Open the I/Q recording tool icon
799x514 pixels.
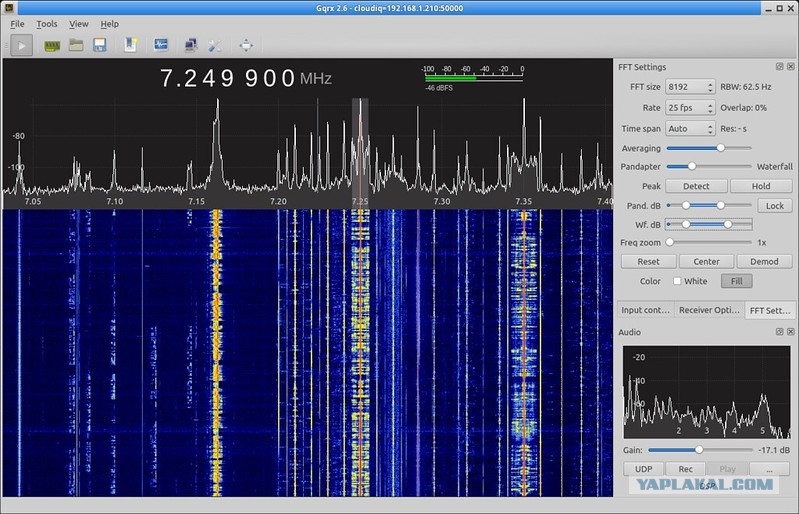pyautogui.click(x=161, y=45)
